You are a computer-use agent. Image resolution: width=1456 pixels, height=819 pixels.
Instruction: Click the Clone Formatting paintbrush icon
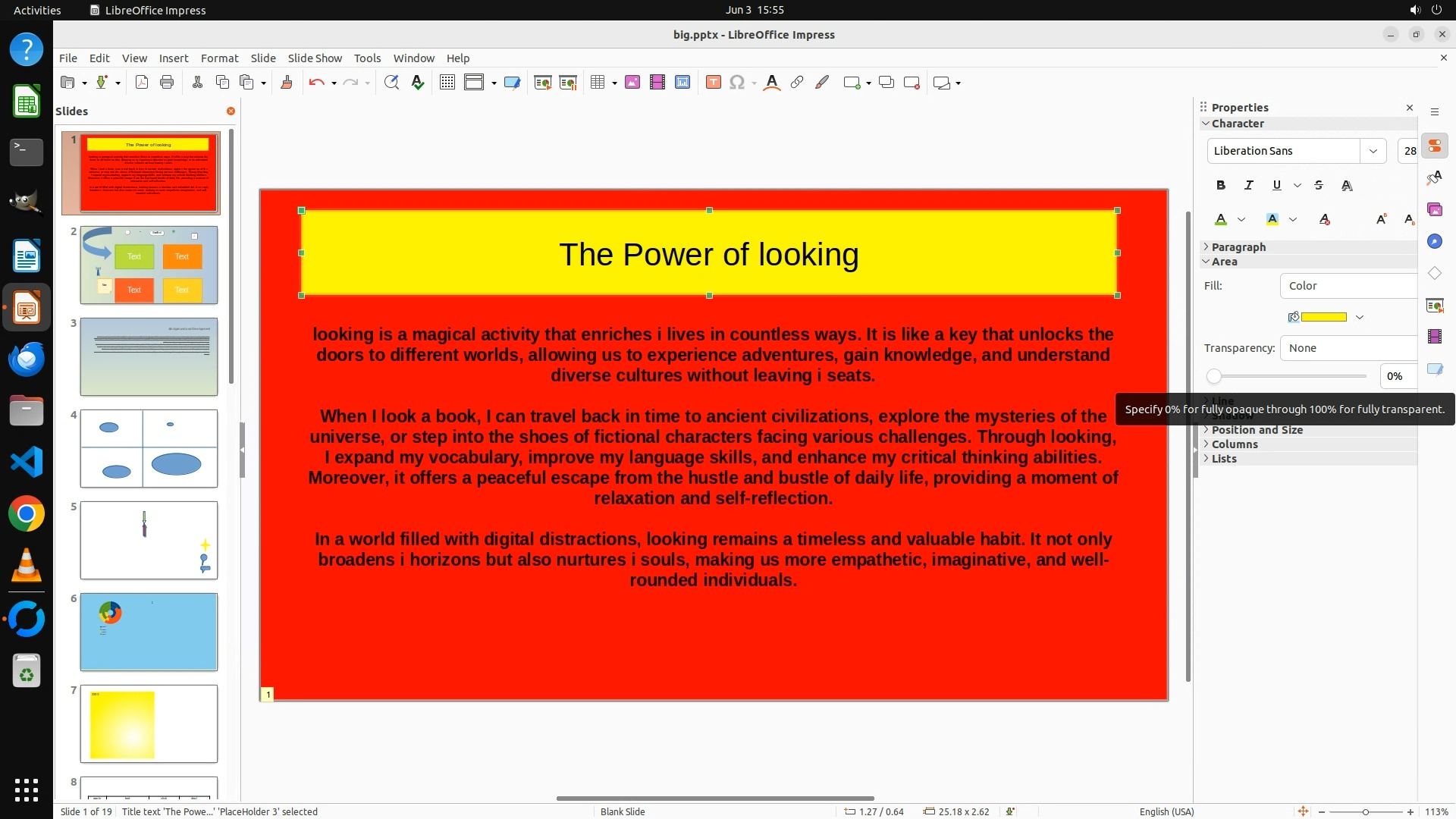point(287,83)
